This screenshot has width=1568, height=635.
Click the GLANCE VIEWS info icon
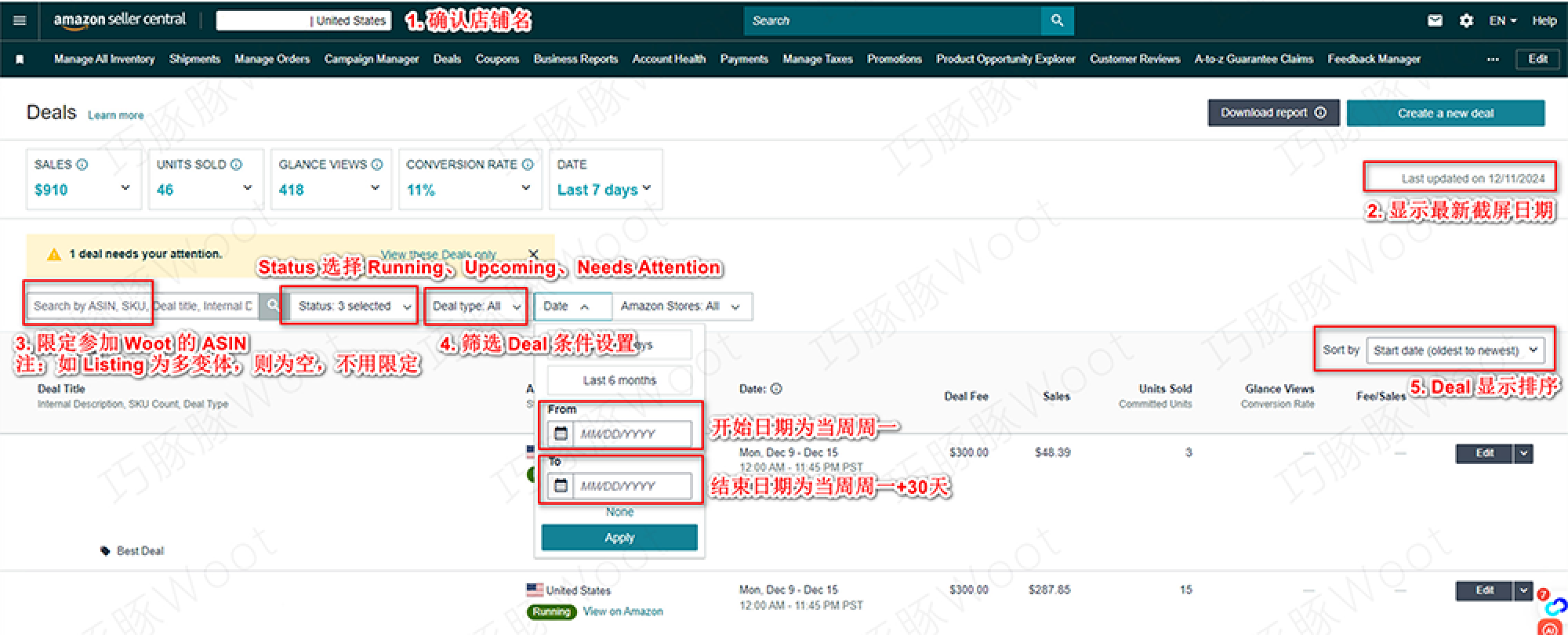[377, 165]
